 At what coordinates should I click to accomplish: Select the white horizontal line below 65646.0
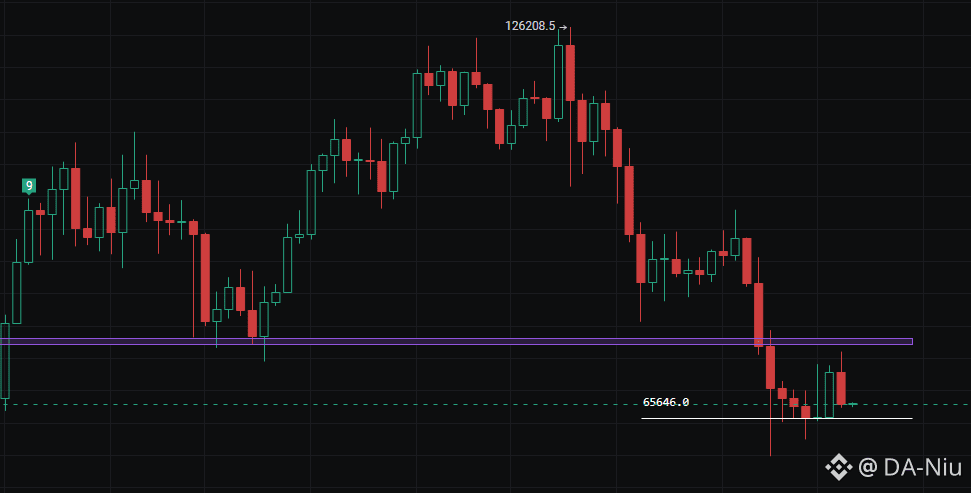pyautogui.click(x=777, y=419)
